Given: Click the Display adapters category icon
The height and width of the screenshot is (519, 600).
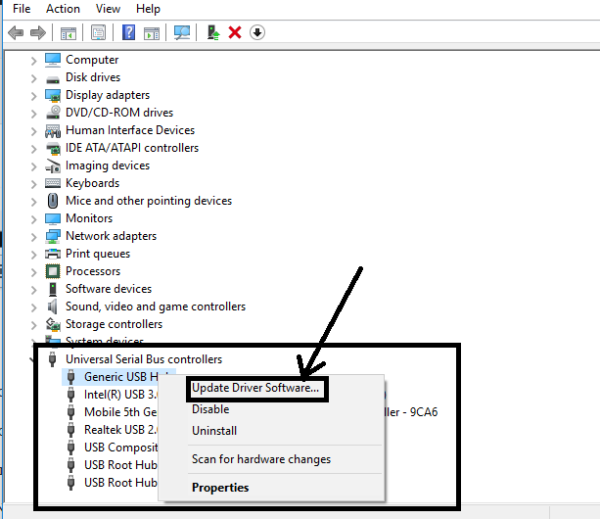Looking at the screenshot, I should point(53,95).
